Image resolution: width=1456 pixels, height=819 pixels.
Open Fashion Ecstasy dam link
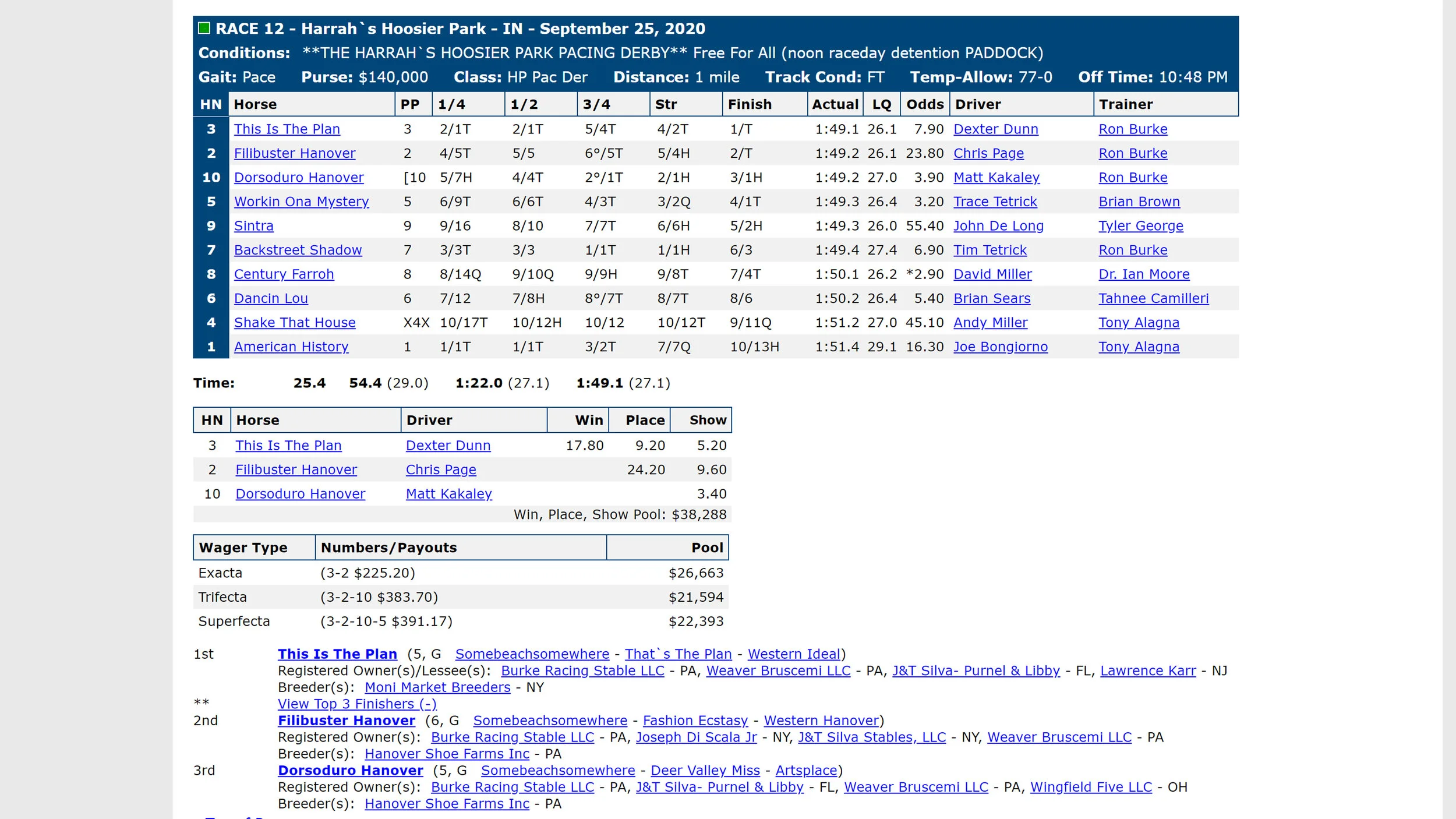click(695, 720)
